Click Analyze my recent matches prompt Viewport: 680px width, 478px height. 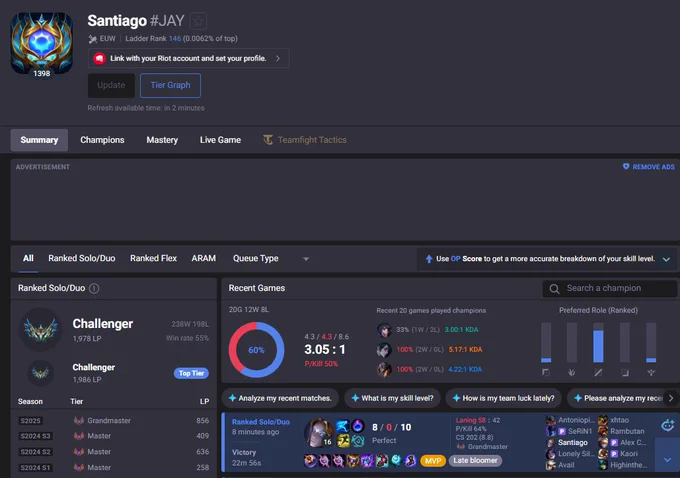tap(280, 398)
